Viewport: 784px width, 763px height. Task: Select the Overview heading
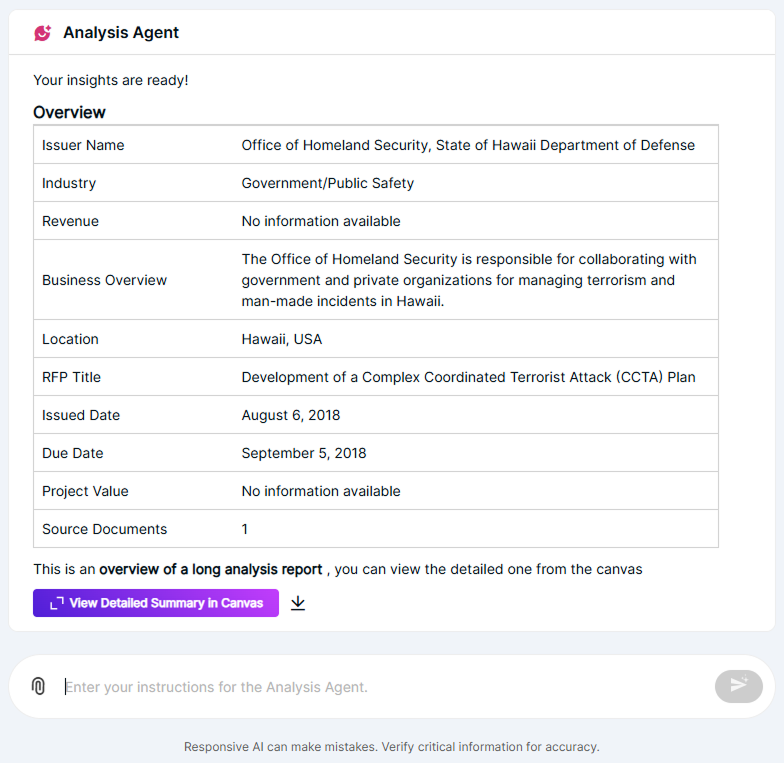[x=69, y=112]
